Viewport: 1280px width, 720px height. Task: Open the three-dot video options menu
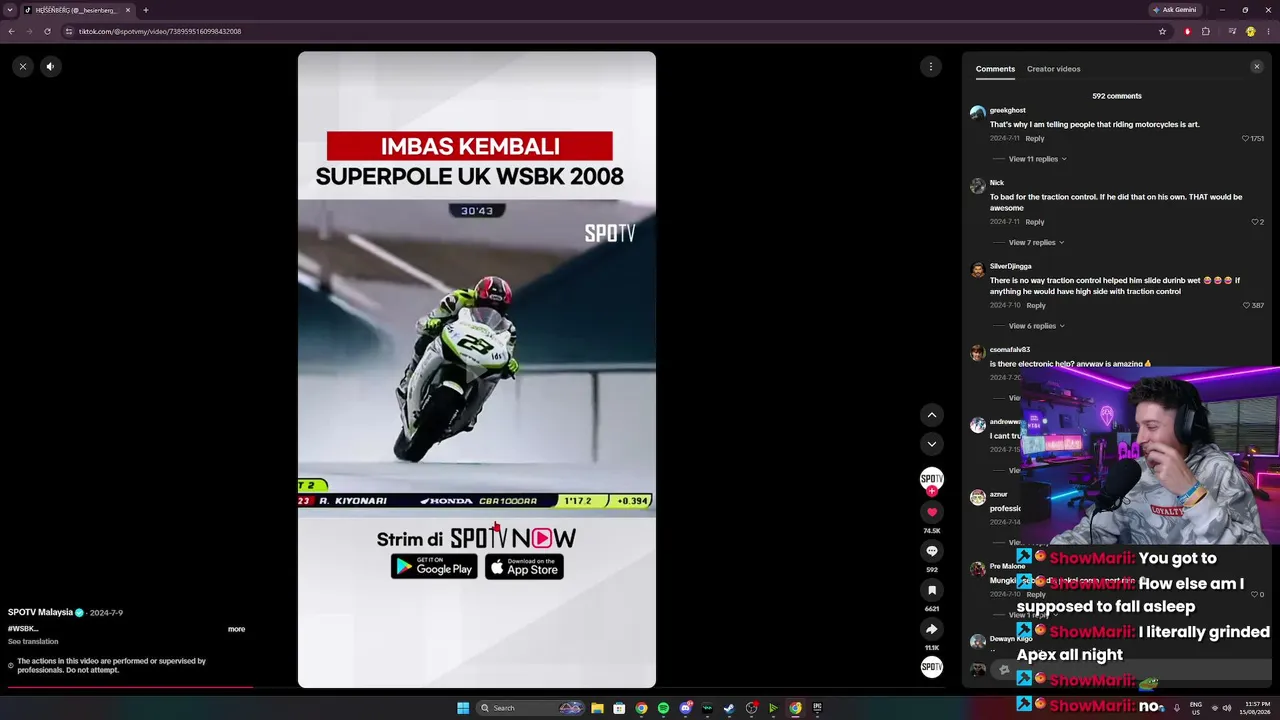[x=931, y=66]
